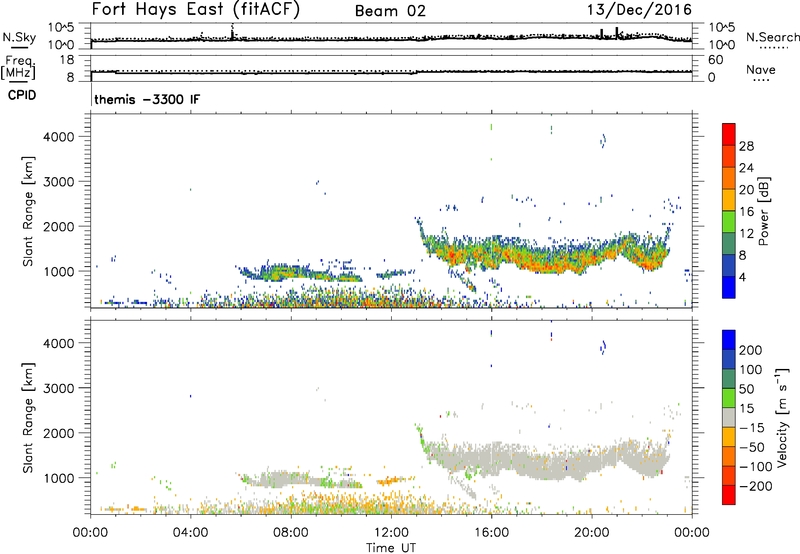This screenshot has height=554, width=800.
Task: Click the "-50" label on Velocity colorbar
Action: click(x=751, y=447)
